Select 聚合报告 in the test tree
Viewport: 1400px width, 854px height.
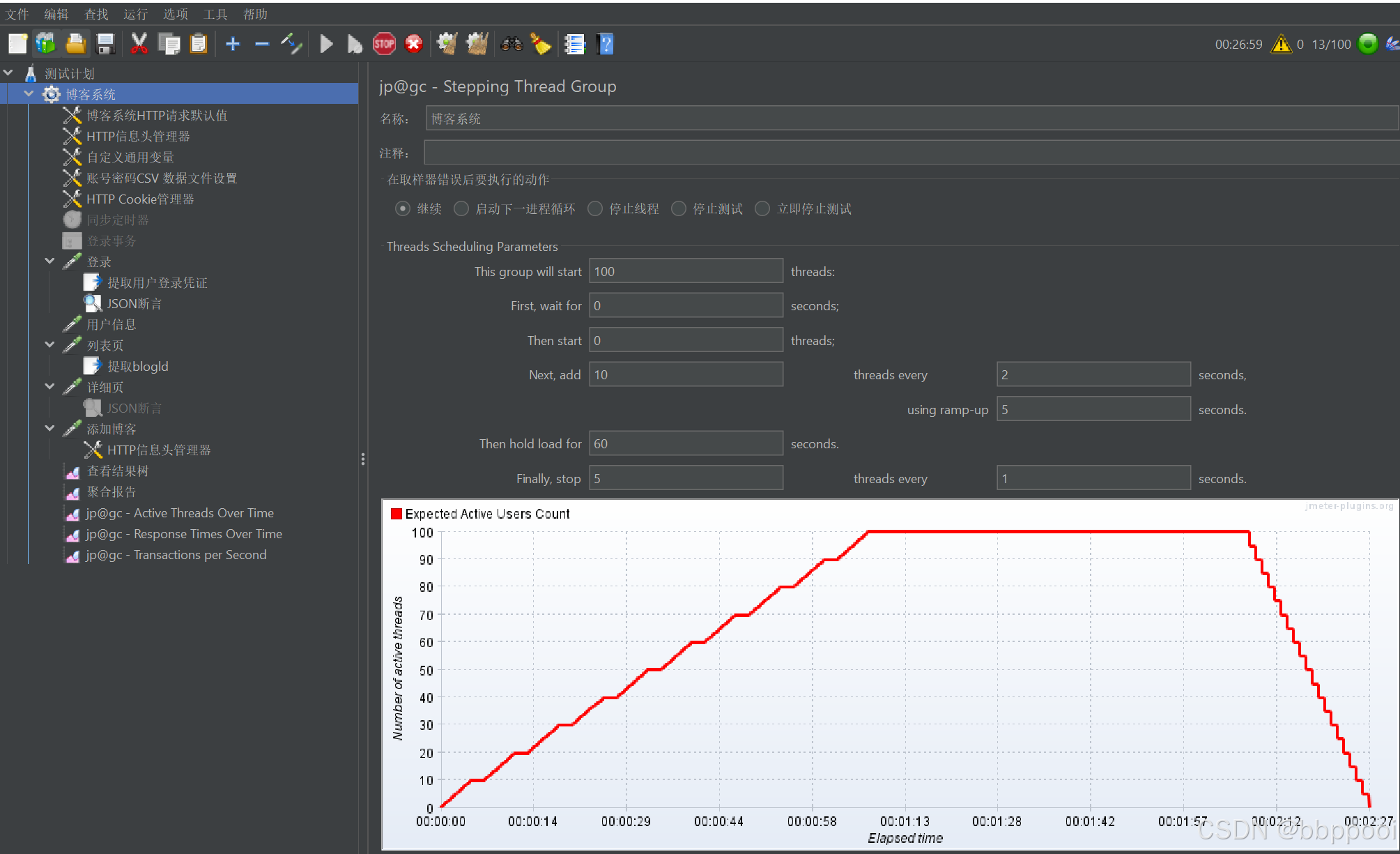point(111,492)
